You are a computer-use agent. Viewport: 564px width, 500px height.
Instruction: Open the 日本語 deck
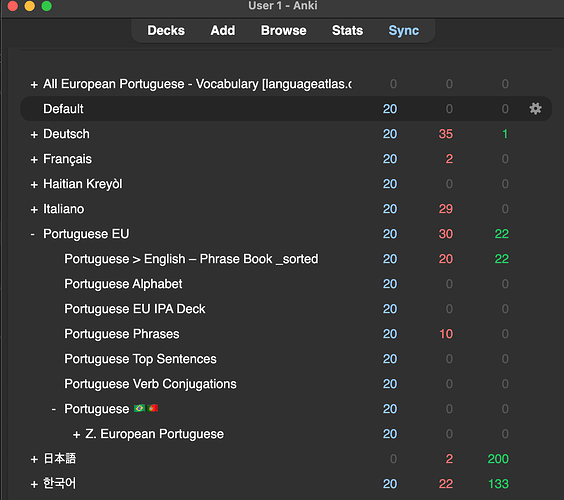pos(60,459)
